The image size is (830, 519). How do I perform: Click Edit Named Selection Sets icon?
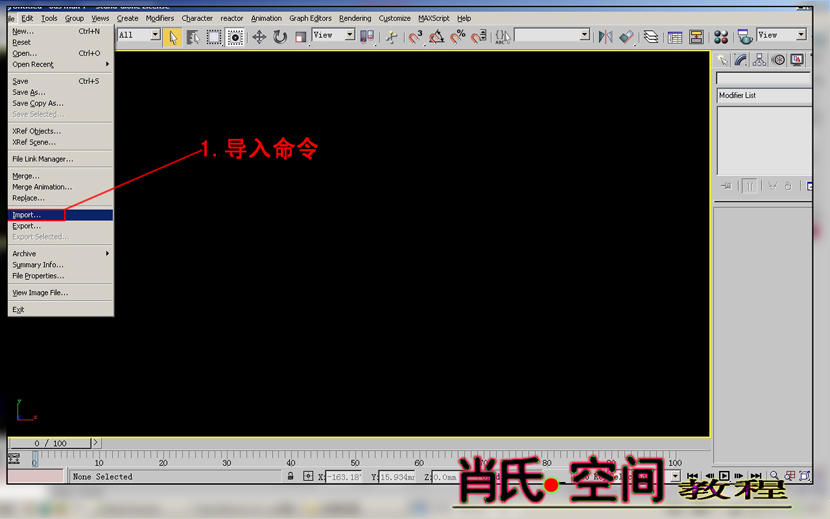point(503,37)
